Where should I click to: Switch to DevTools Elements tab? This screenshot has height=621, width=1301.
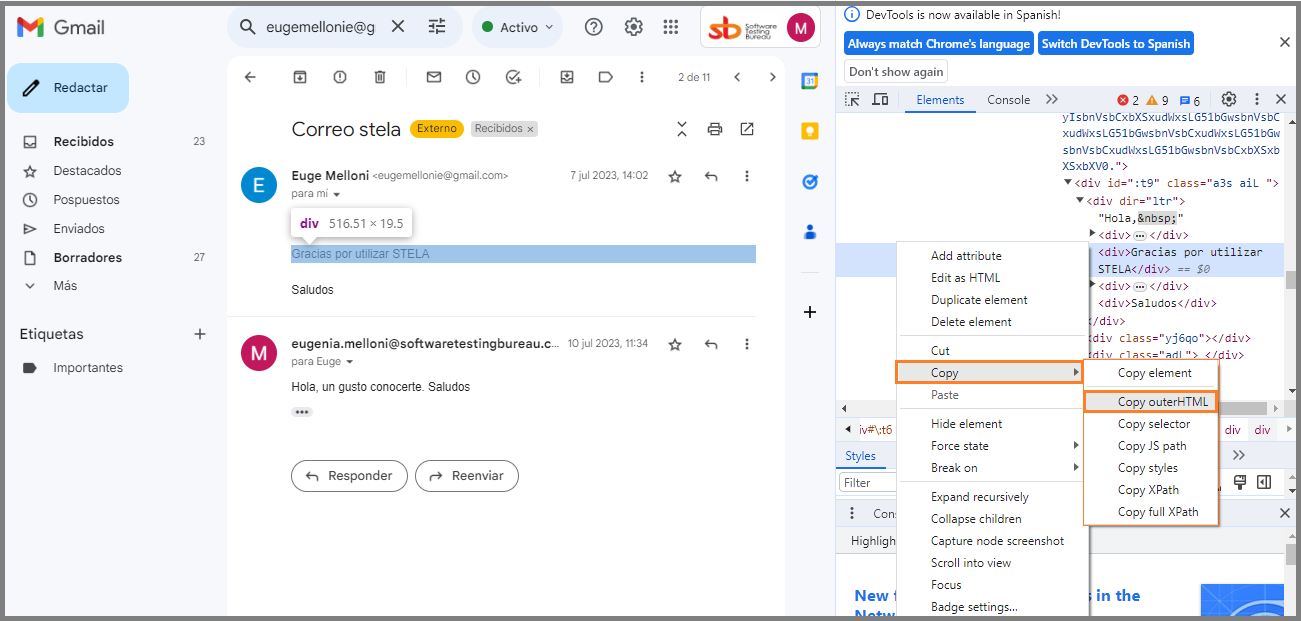pyautogui.click(x=940, y=100)
